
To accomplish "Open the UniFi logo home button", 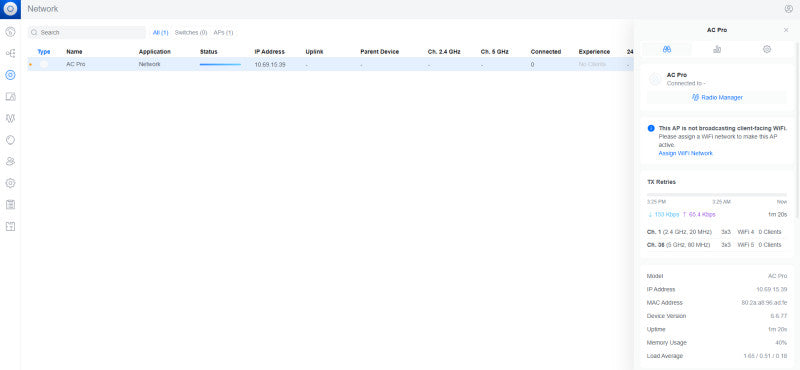I will click(10, 9).
